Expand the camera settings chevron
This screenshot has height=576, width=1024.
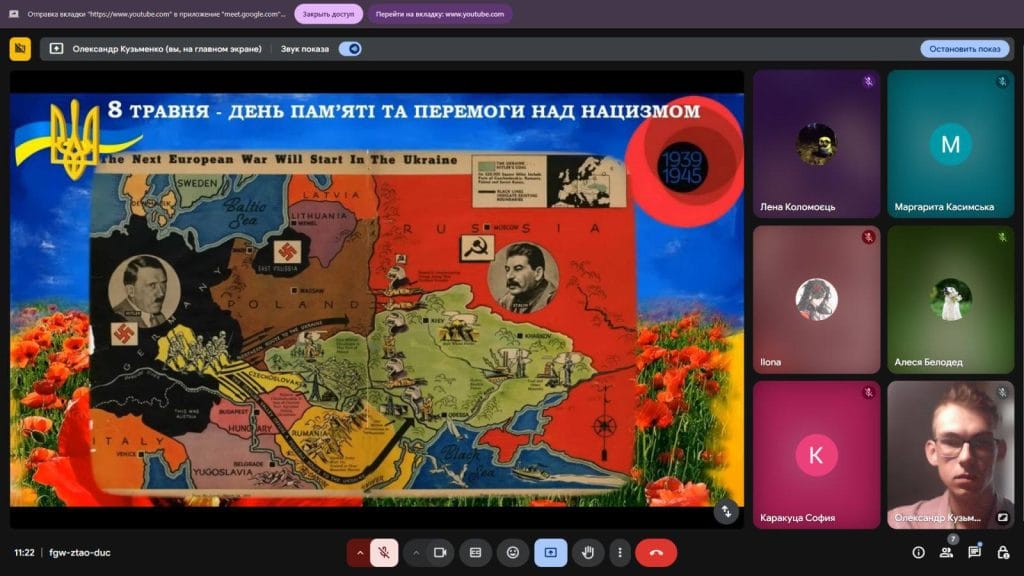pyautogui.click(x=416, y=552)
